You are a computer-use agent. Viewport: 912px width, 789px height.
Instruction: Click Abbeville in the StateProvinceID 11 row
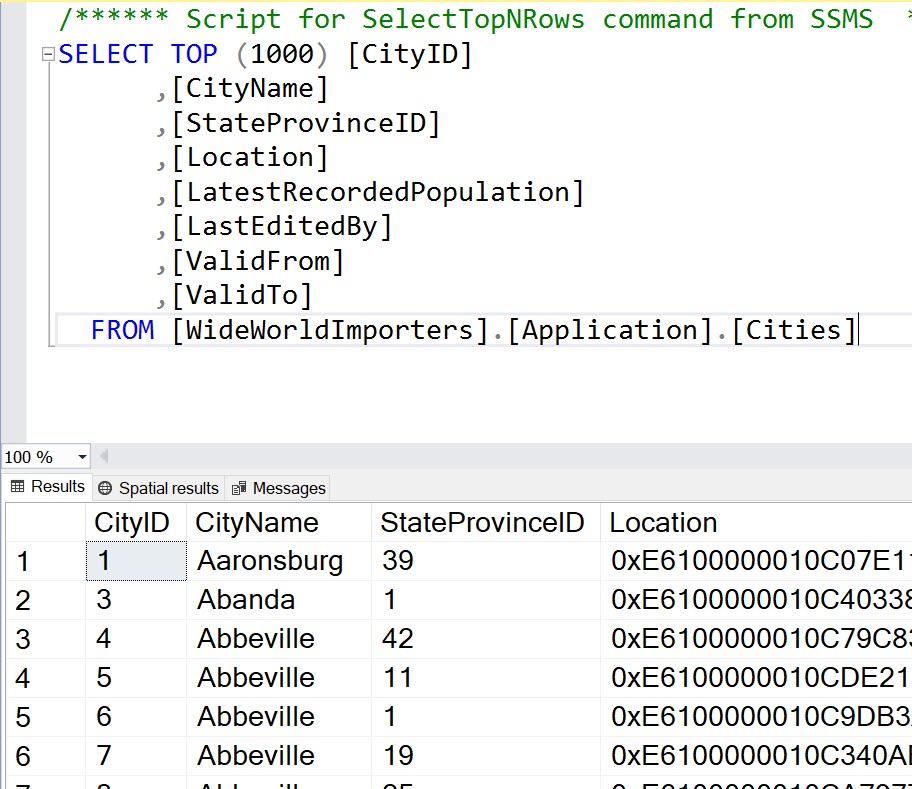point(279,678)
